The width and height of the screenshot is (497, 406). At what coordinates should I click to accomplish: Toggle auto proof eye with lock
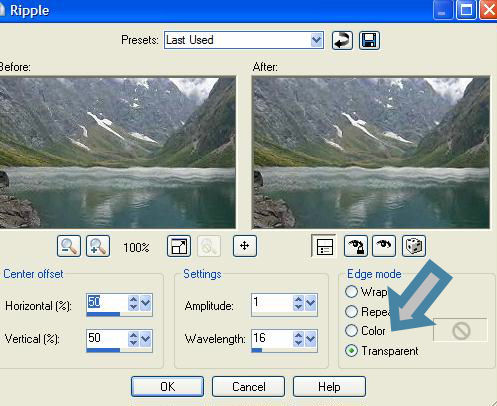[356, 246]
